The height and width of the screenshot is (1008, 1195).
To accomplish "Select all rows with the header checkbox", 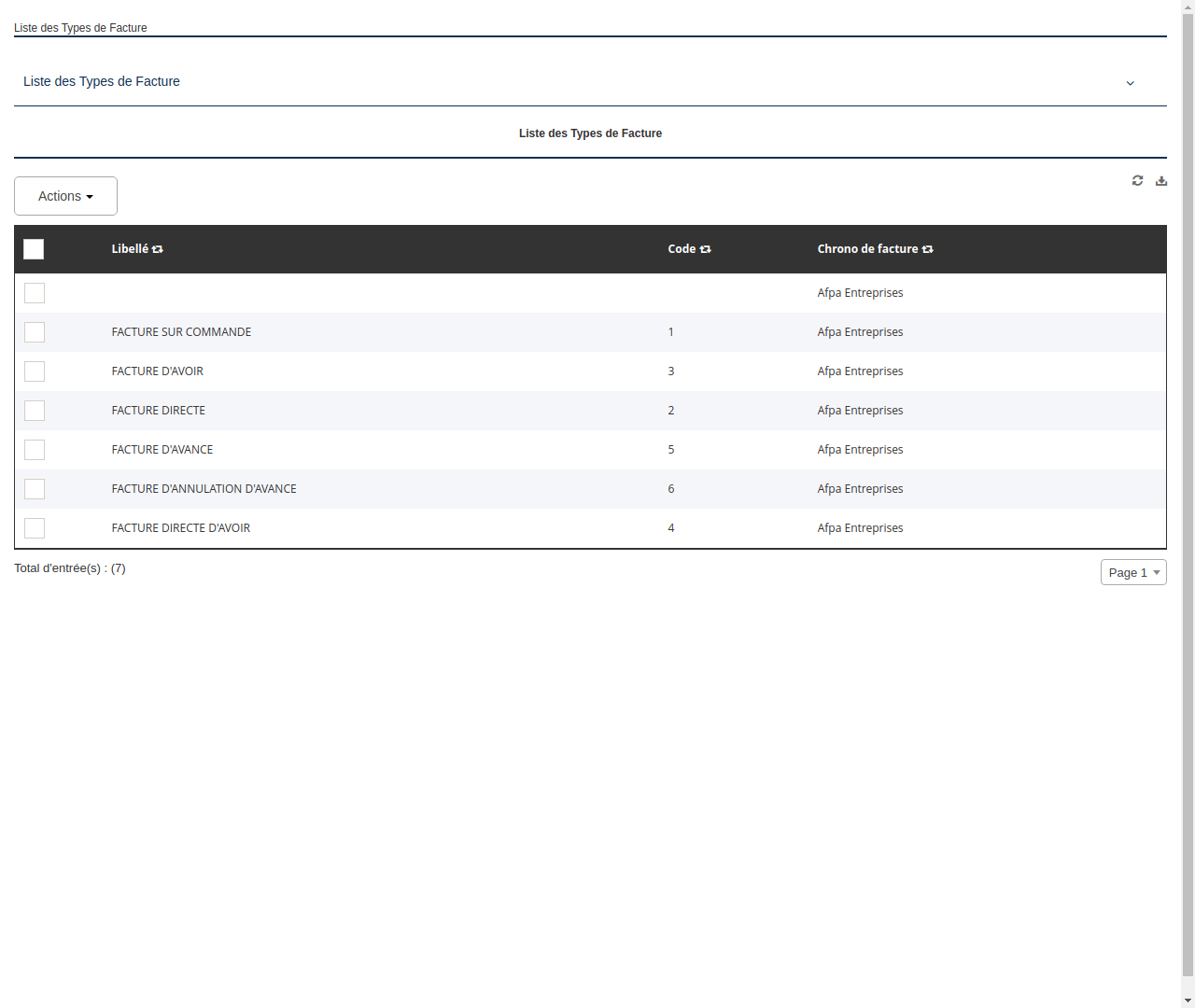I will point(34,249).
